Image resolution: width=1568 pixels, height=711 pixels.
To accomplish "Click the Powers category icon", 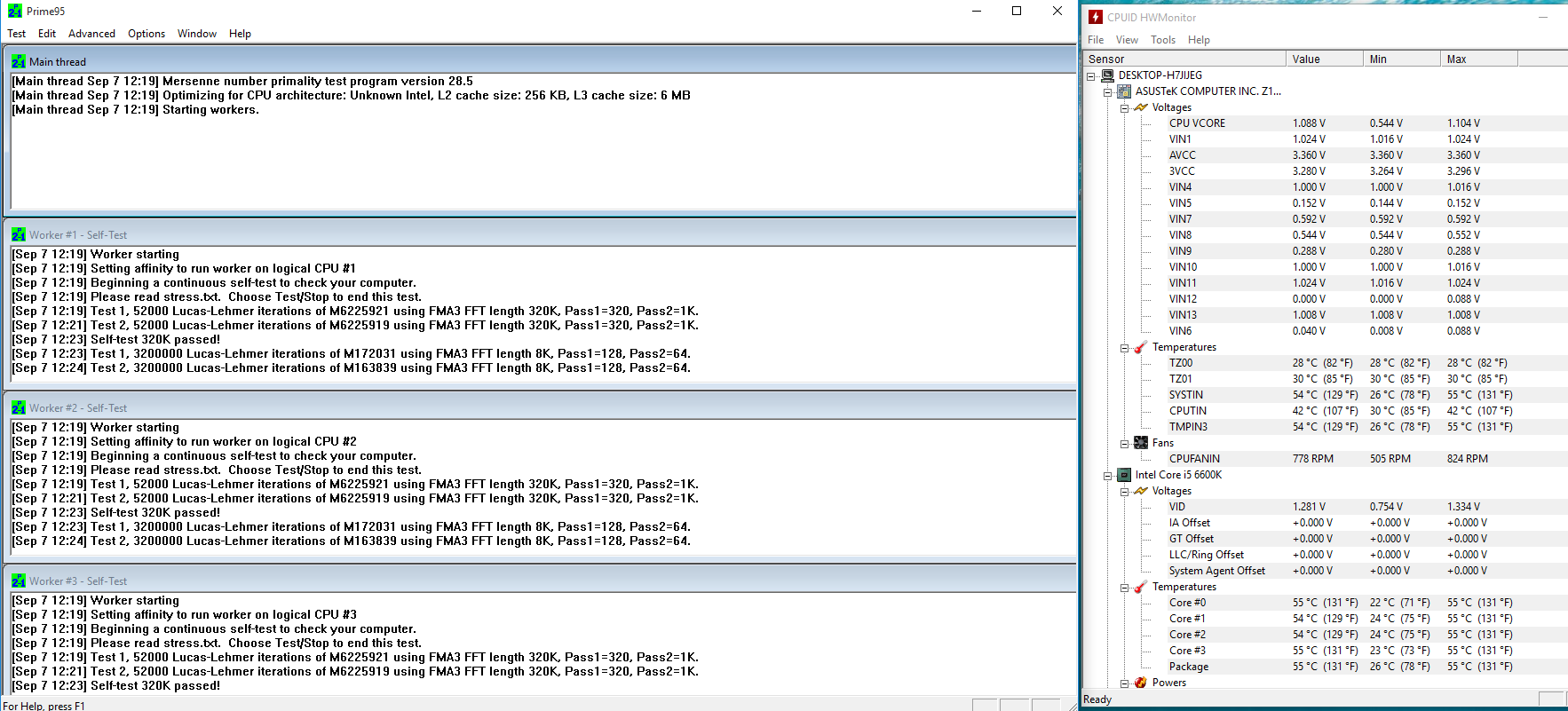I will pos(1141,683).
